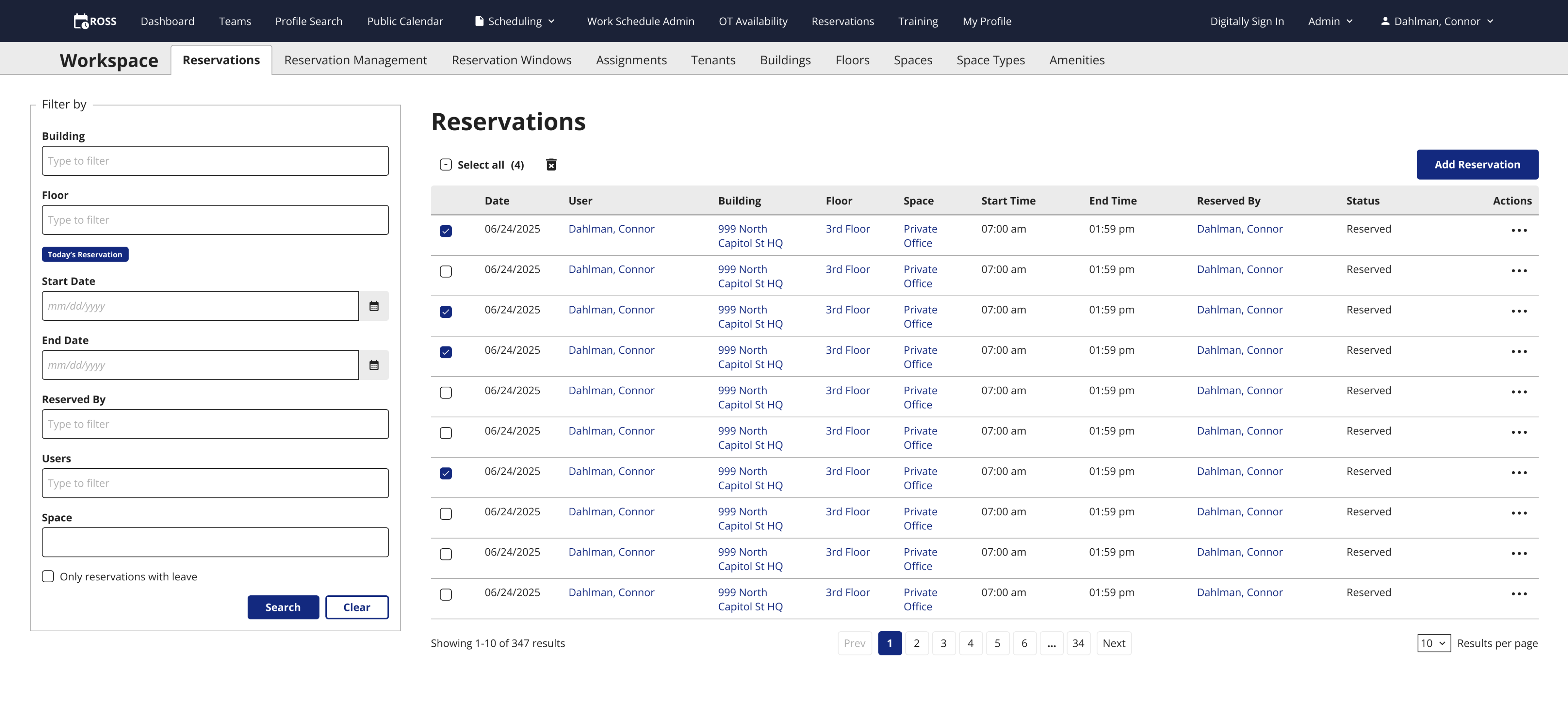The width and height of the screenshot is (1568, 727).
Task: Open actions menu for the first reservation row
Action: click(1519, 230)
